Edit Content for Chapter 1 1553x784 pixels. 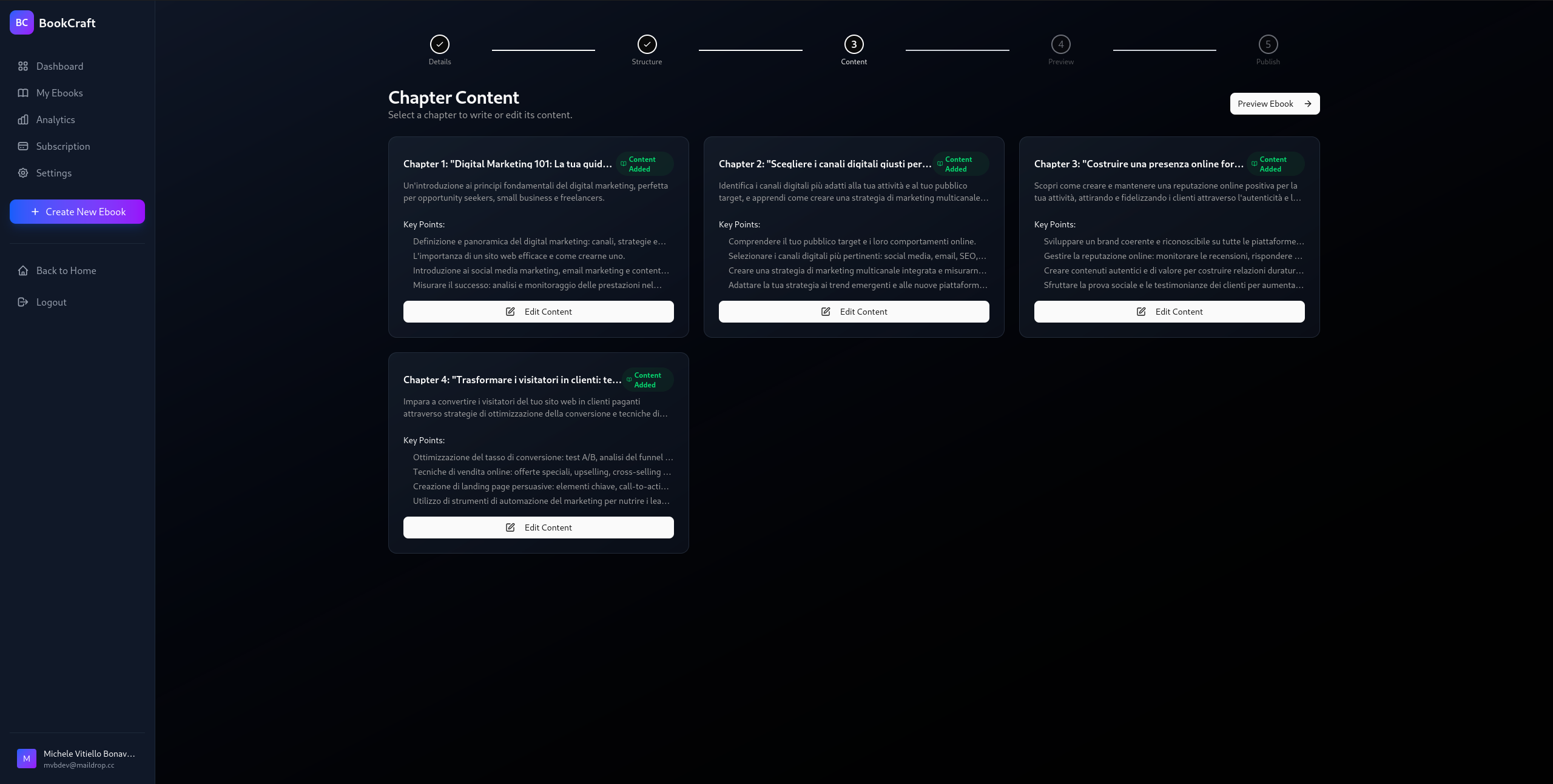(538, 312)
